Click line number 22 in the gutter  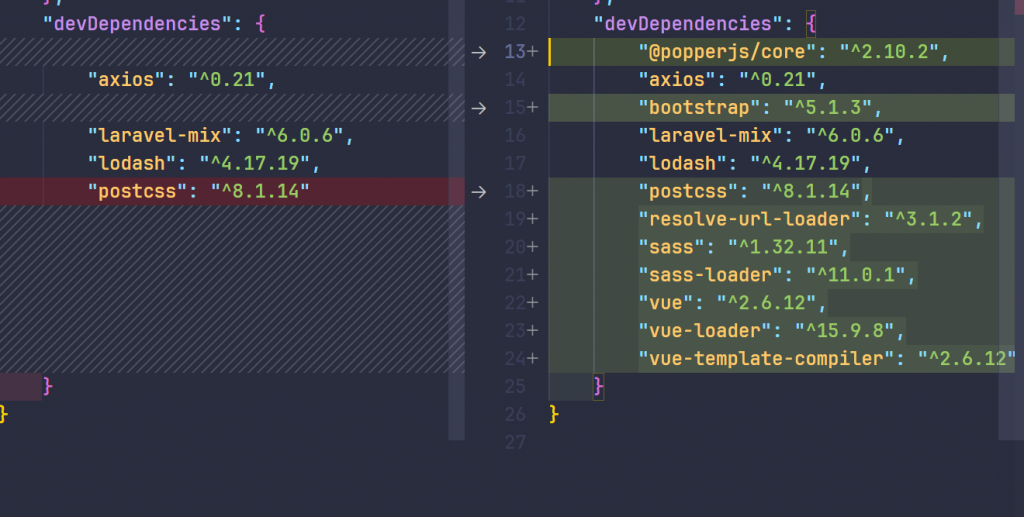click(x=515, y=304)
